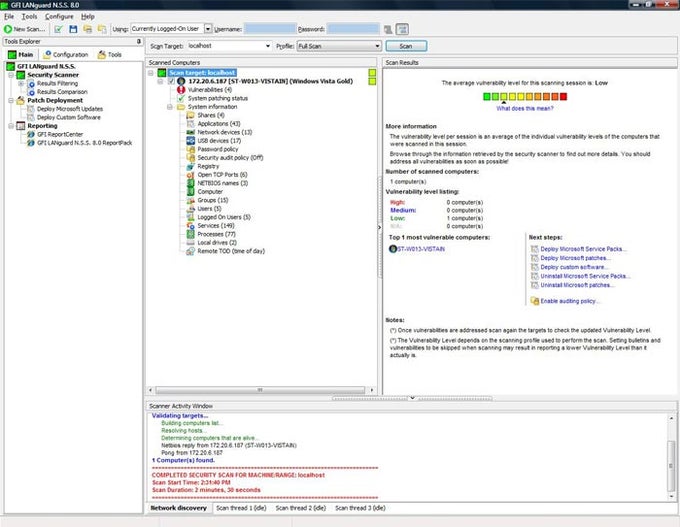Select the Main tab in Tools Explorer
This screenshot has width=680, height=527.
point(21,55)
